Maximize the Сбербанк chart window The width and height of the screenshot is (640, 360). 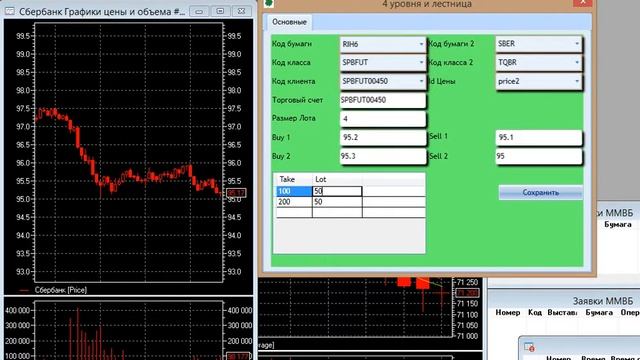tap(220, 11)
